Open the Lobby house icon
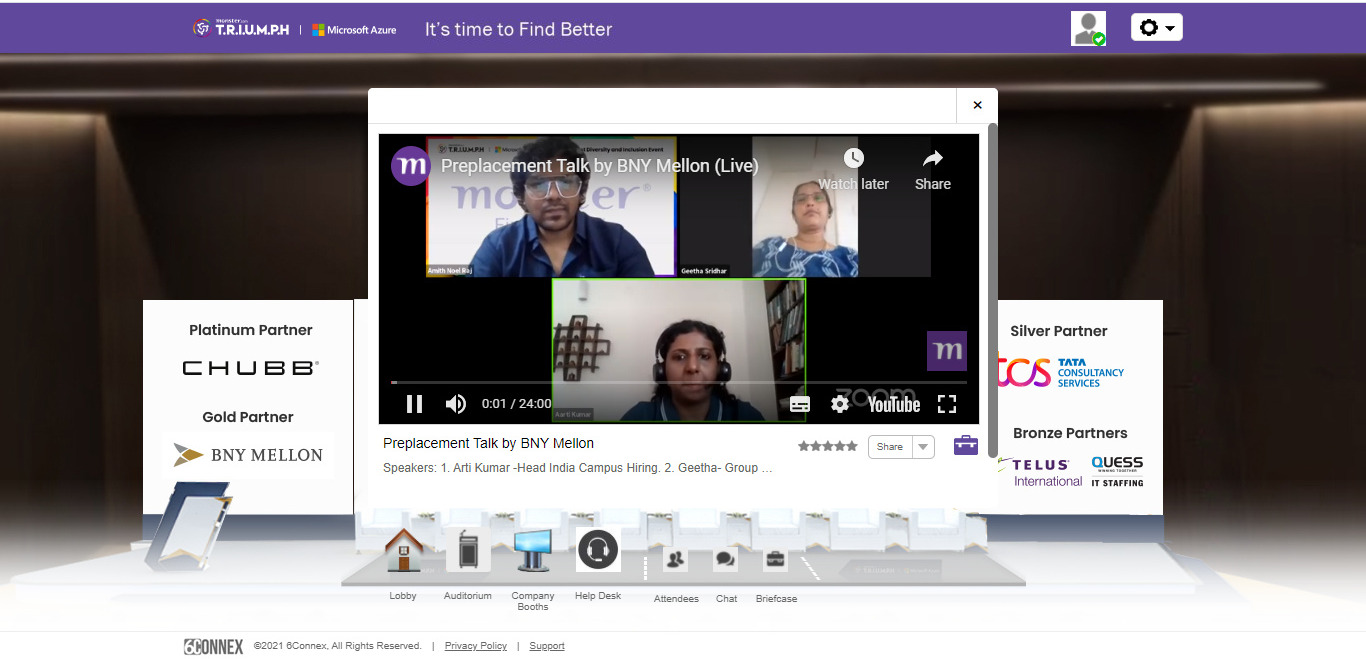1366x659 pixels. (x=403, y=549)
